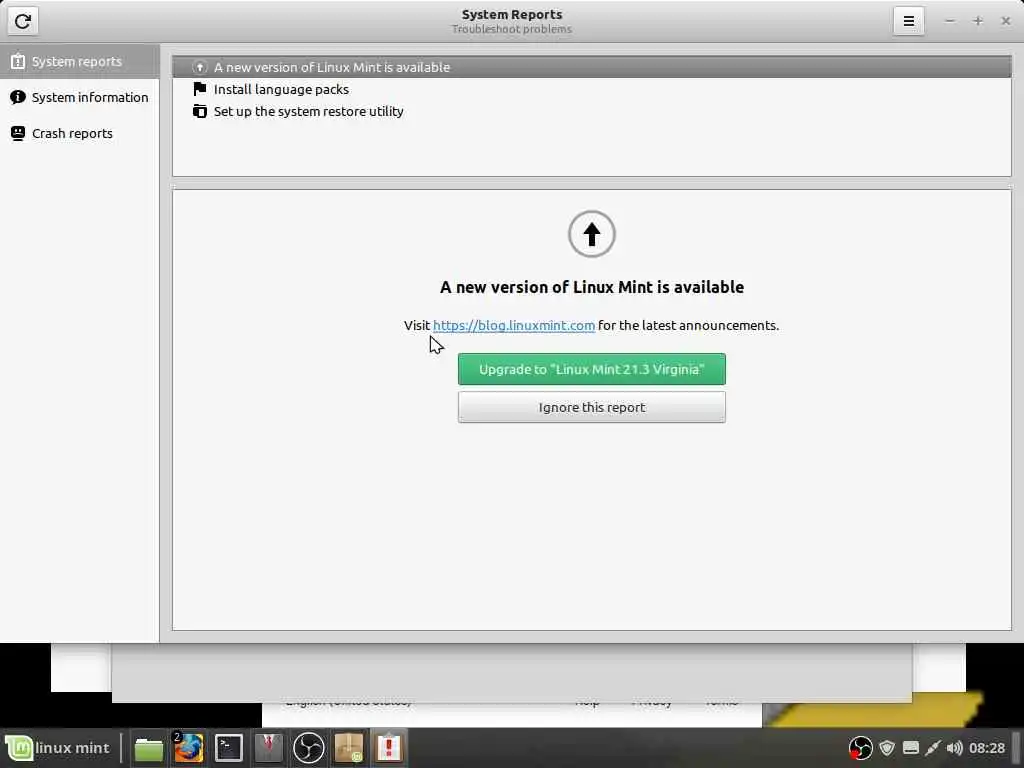Screen dimensions: 1024x768
Task: Open System information in the sidebar
Action: 80,97
